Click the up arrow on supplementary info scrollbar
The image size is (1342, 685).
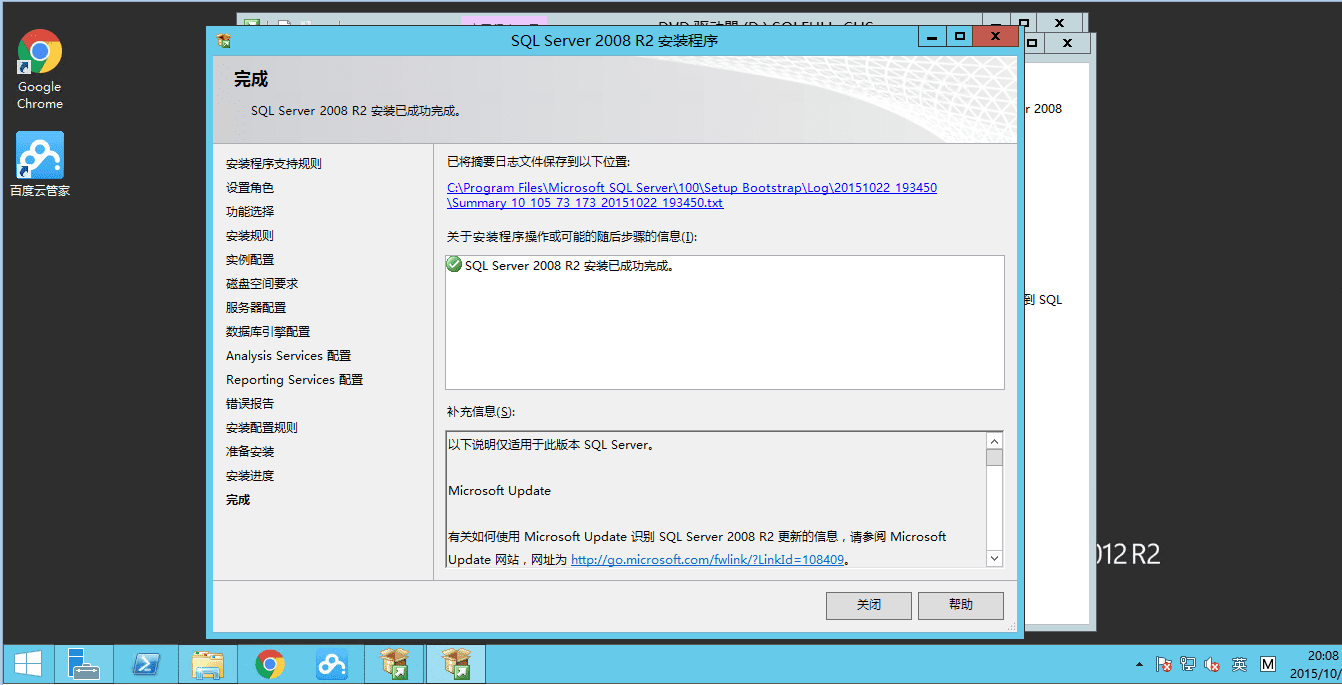point(994,440)
